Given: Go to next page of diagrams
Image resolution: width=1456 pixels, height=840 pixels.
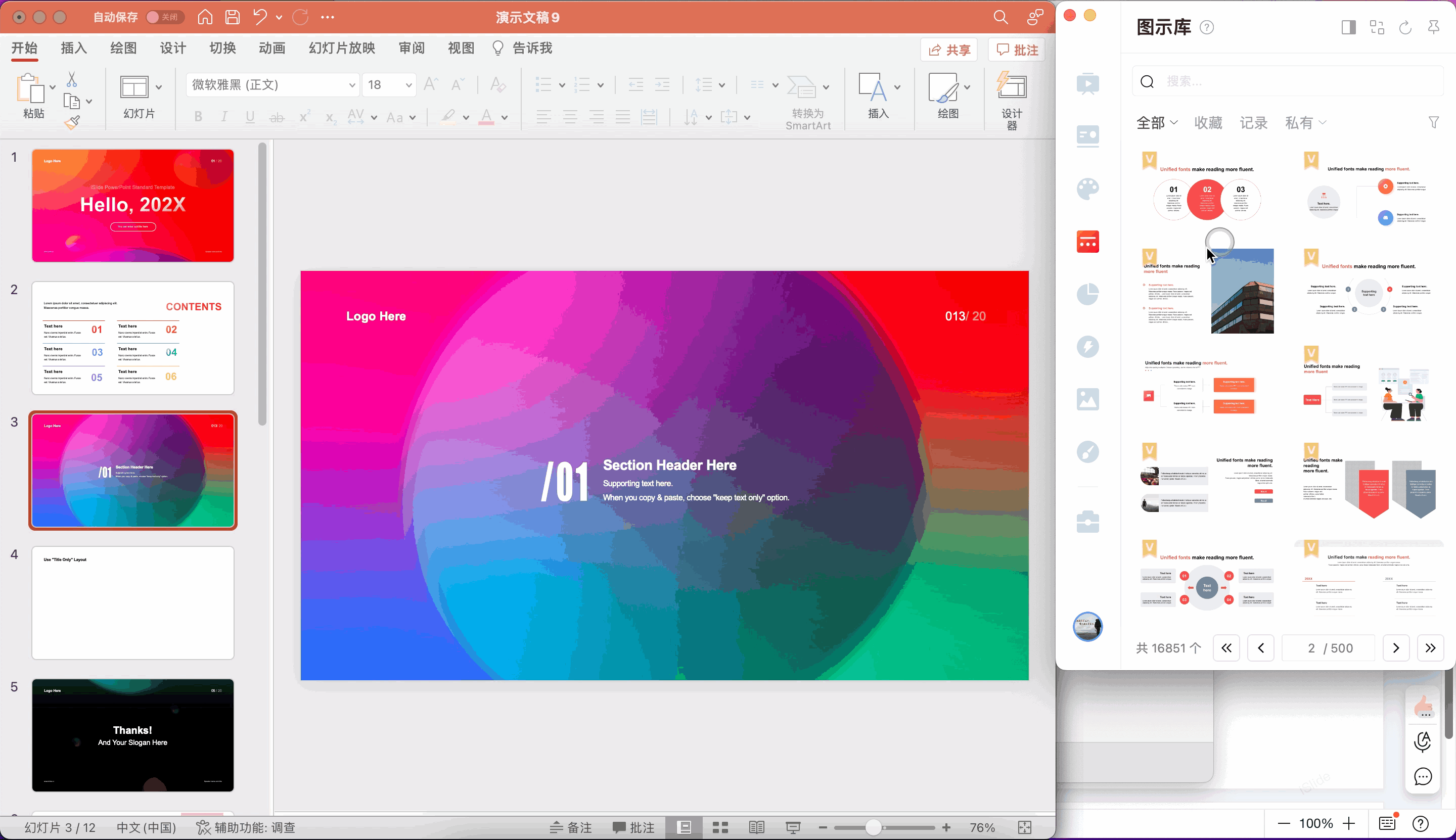Looking at the screenshot, I should 1395,648.
